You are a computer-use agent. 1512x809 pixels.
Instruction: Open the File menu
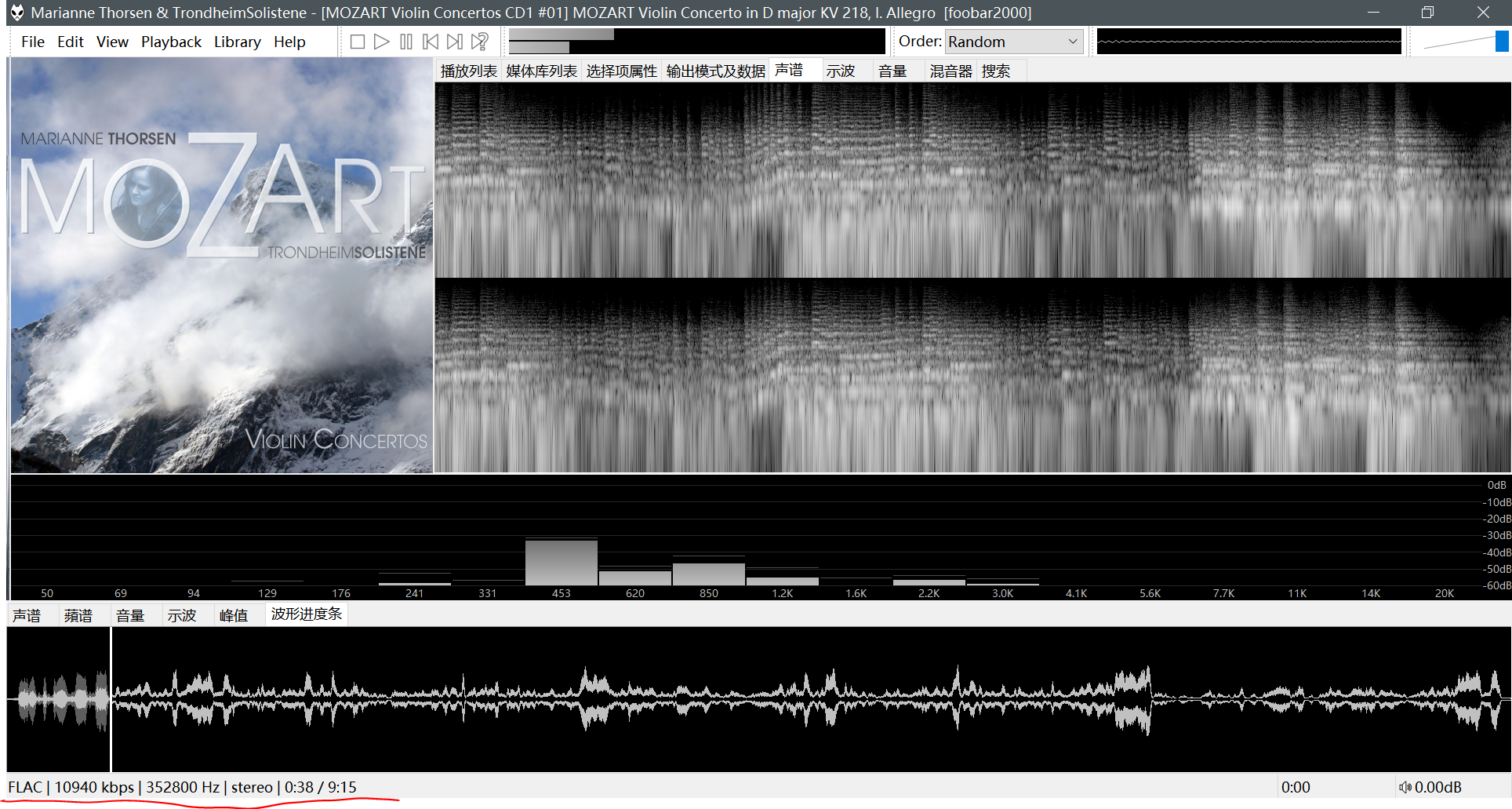(32, 42)
